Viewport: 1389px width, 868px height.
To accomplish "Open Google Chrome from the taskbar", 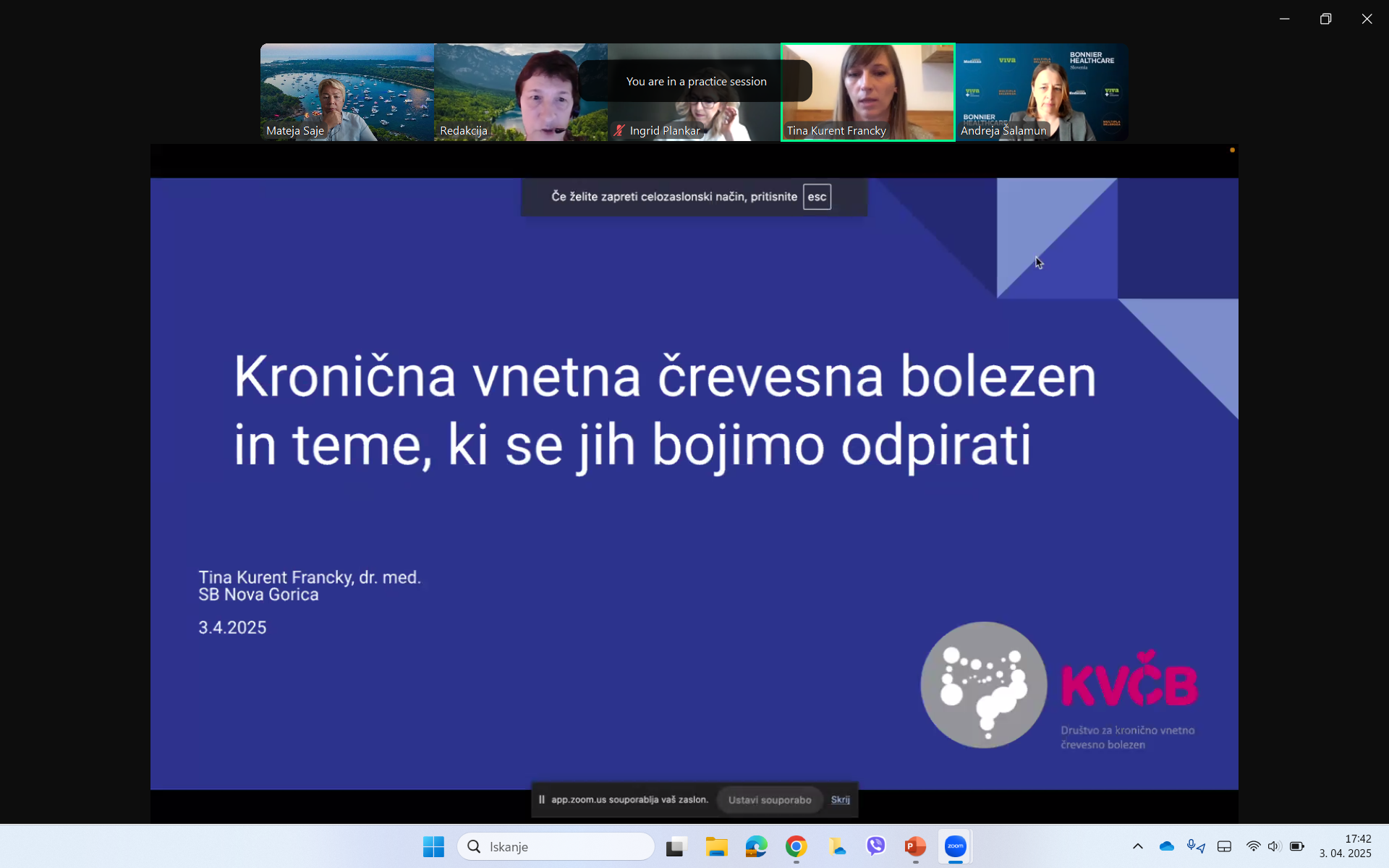I will click(796, 846).
